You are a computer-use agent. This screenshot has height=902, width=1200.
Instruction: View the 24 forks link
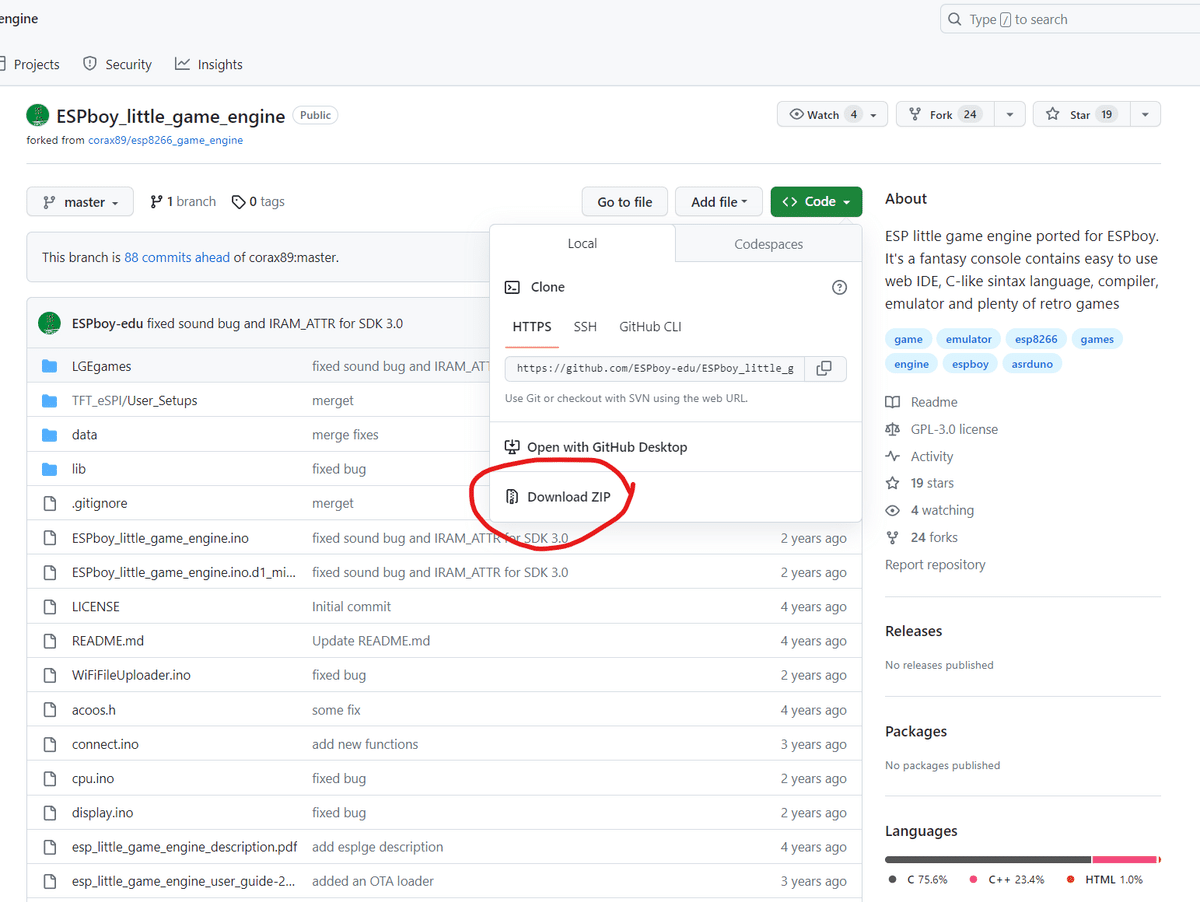coord(921,537)
